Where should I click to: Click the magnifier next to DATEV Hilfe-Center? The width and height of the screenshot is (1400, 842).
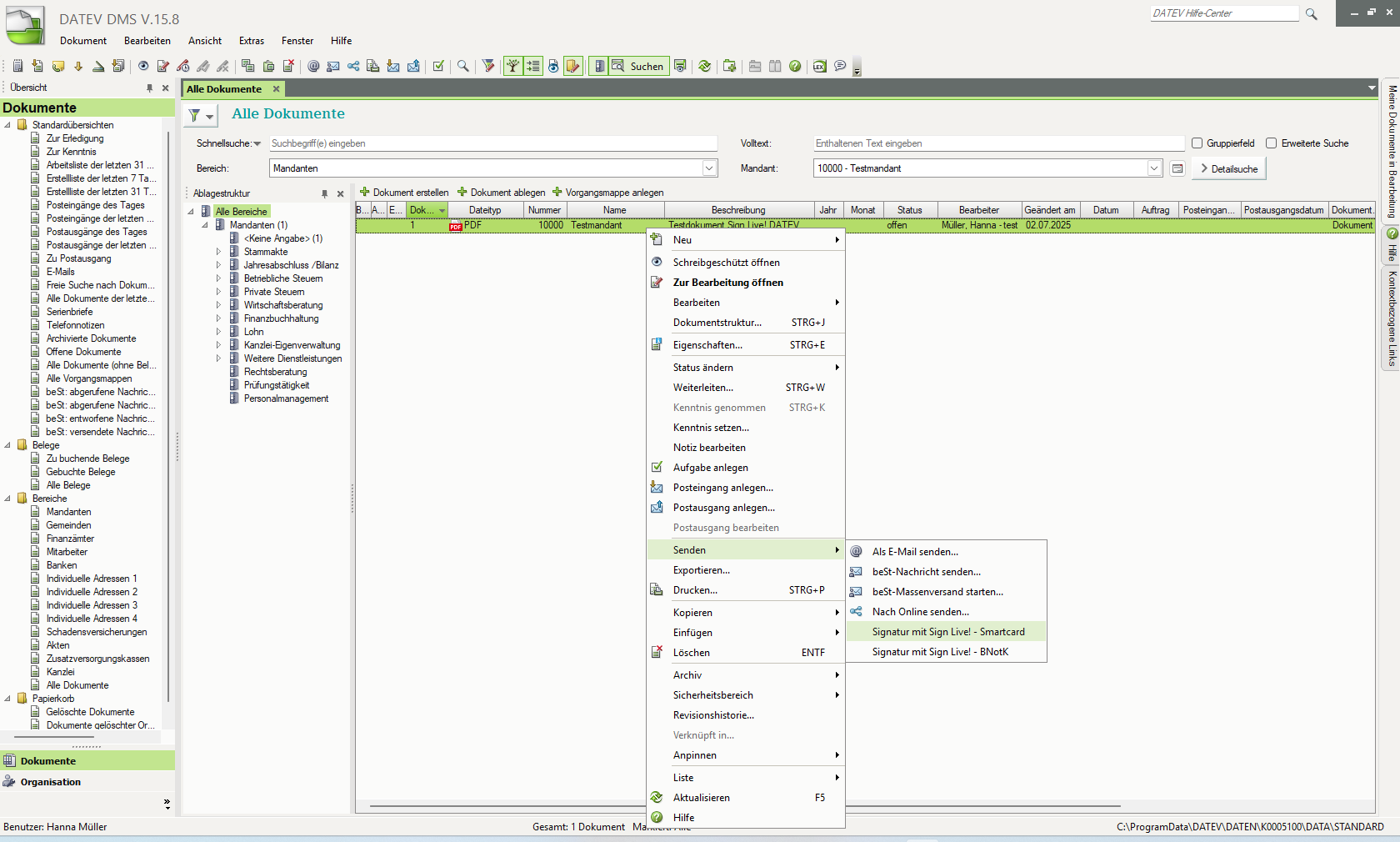coord(1312,14)
